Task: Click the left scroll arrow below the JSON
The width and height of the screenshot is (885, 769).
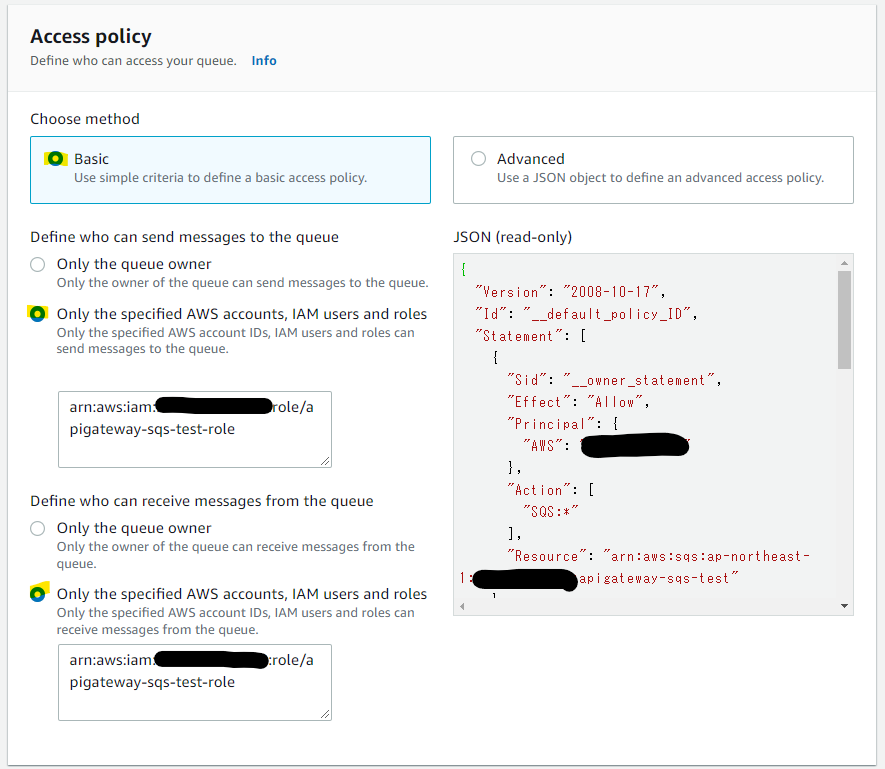Action: coord(461,606)
